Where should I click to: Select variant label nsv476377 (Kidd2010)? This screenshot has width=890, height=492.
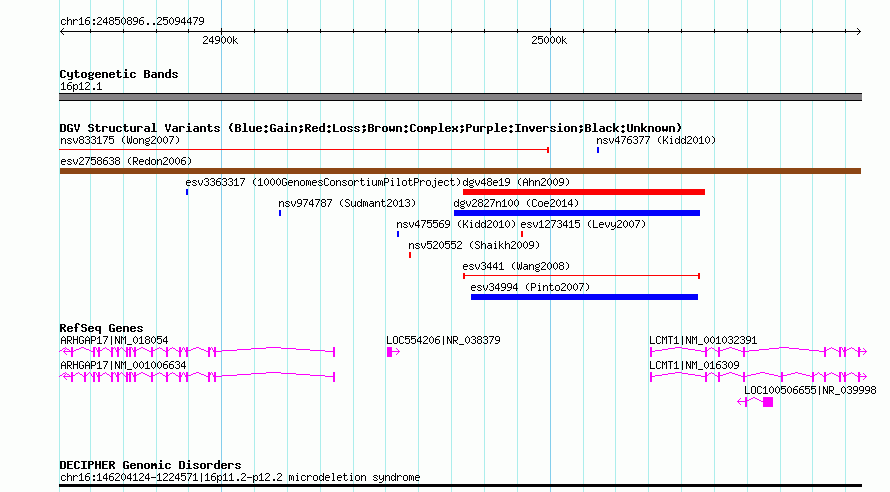click(656, 141)
